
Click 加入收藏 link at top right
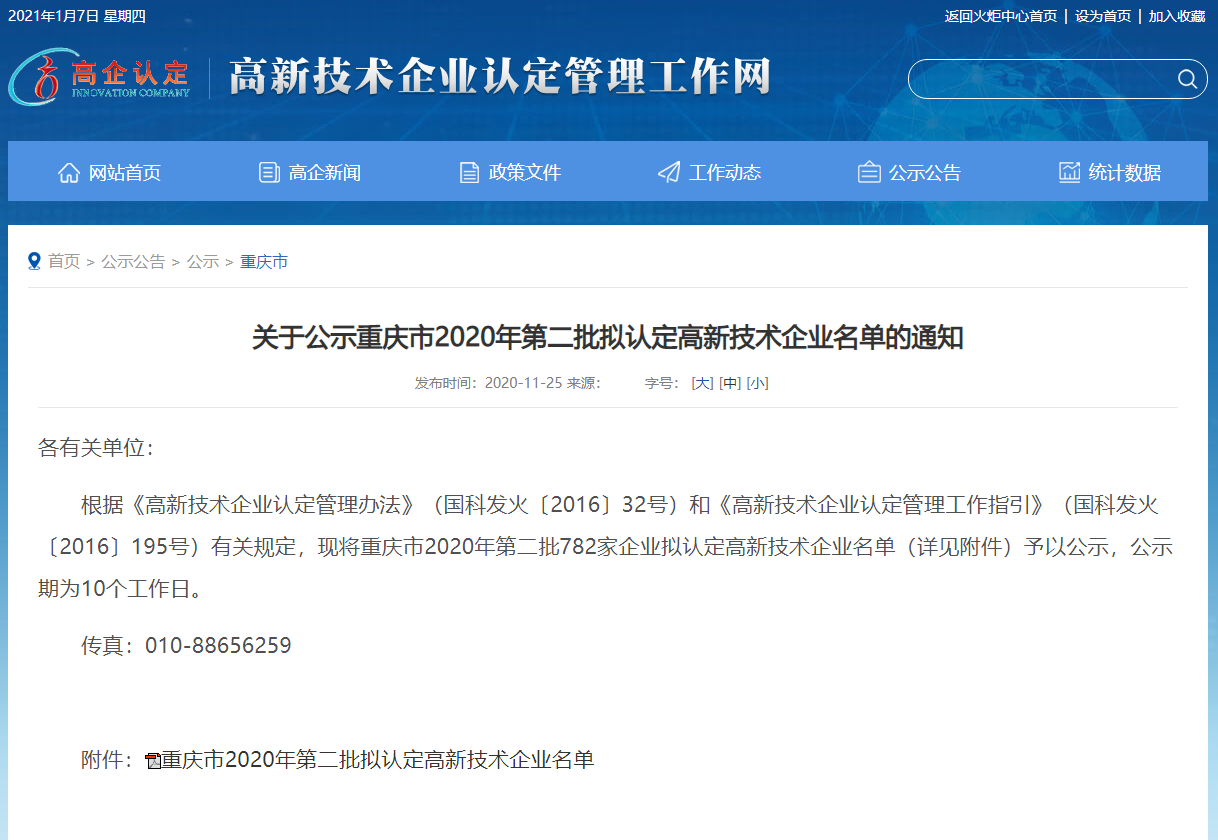(1176, 16)
